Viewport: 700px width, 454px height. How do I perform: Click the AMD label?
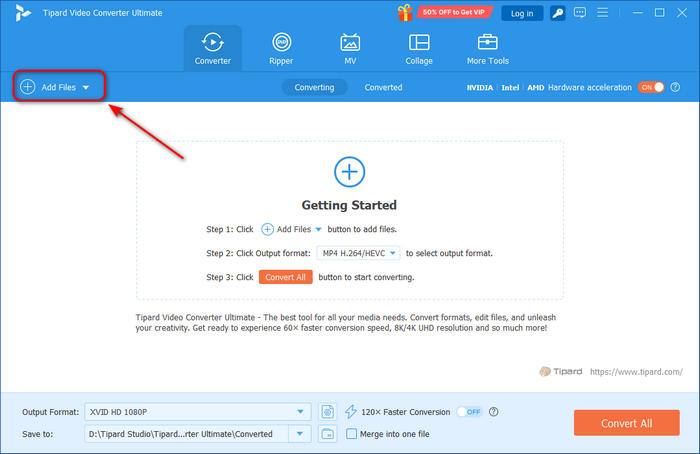[x=535, y=87]
